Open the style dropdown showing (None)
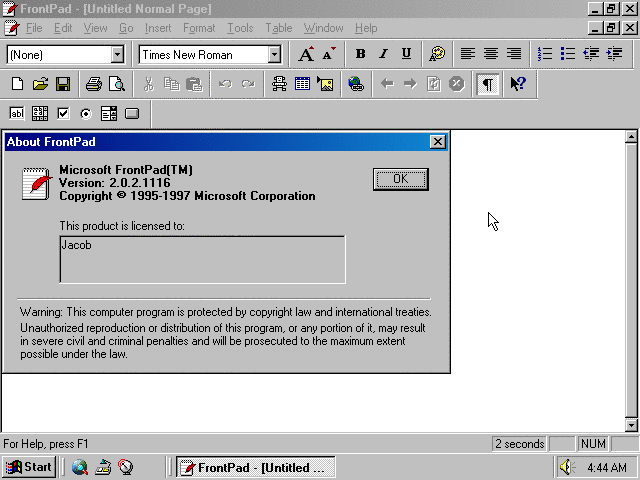Screen dimensions: 640x480 pyautogui.click(x=117, y=54)
